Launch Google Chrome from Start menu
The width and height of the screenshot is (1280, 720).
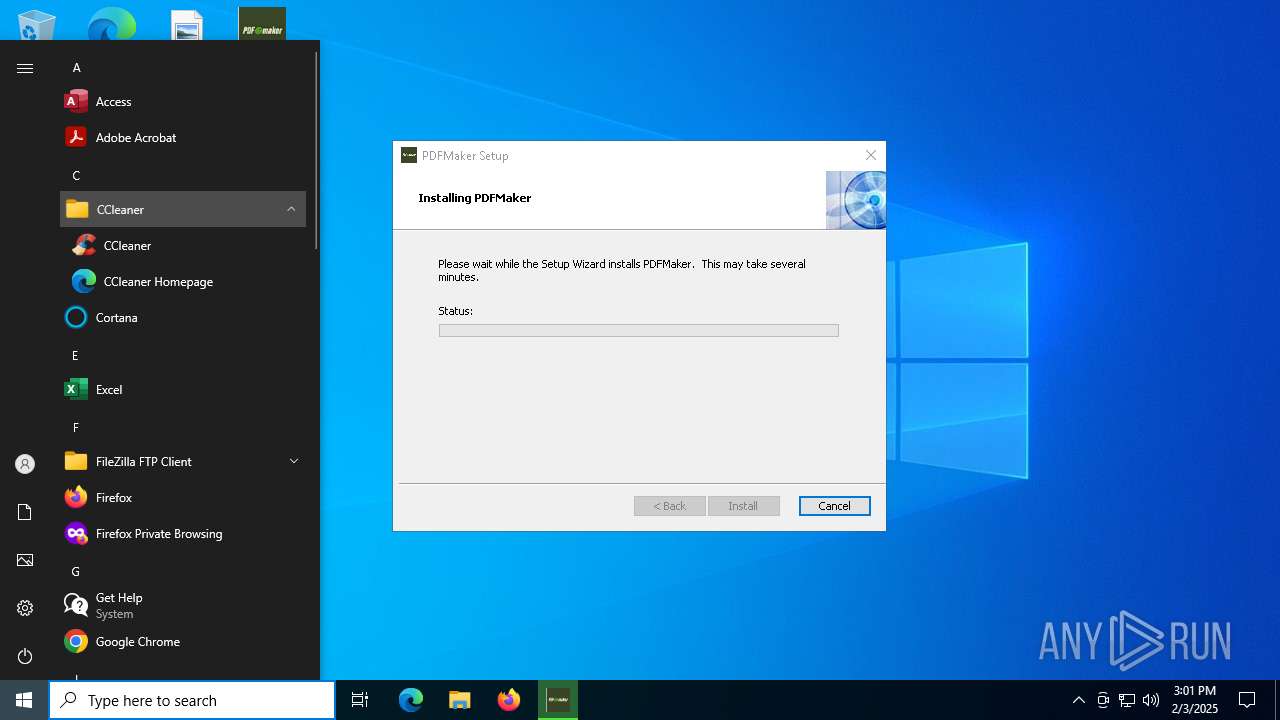[183, 641]
